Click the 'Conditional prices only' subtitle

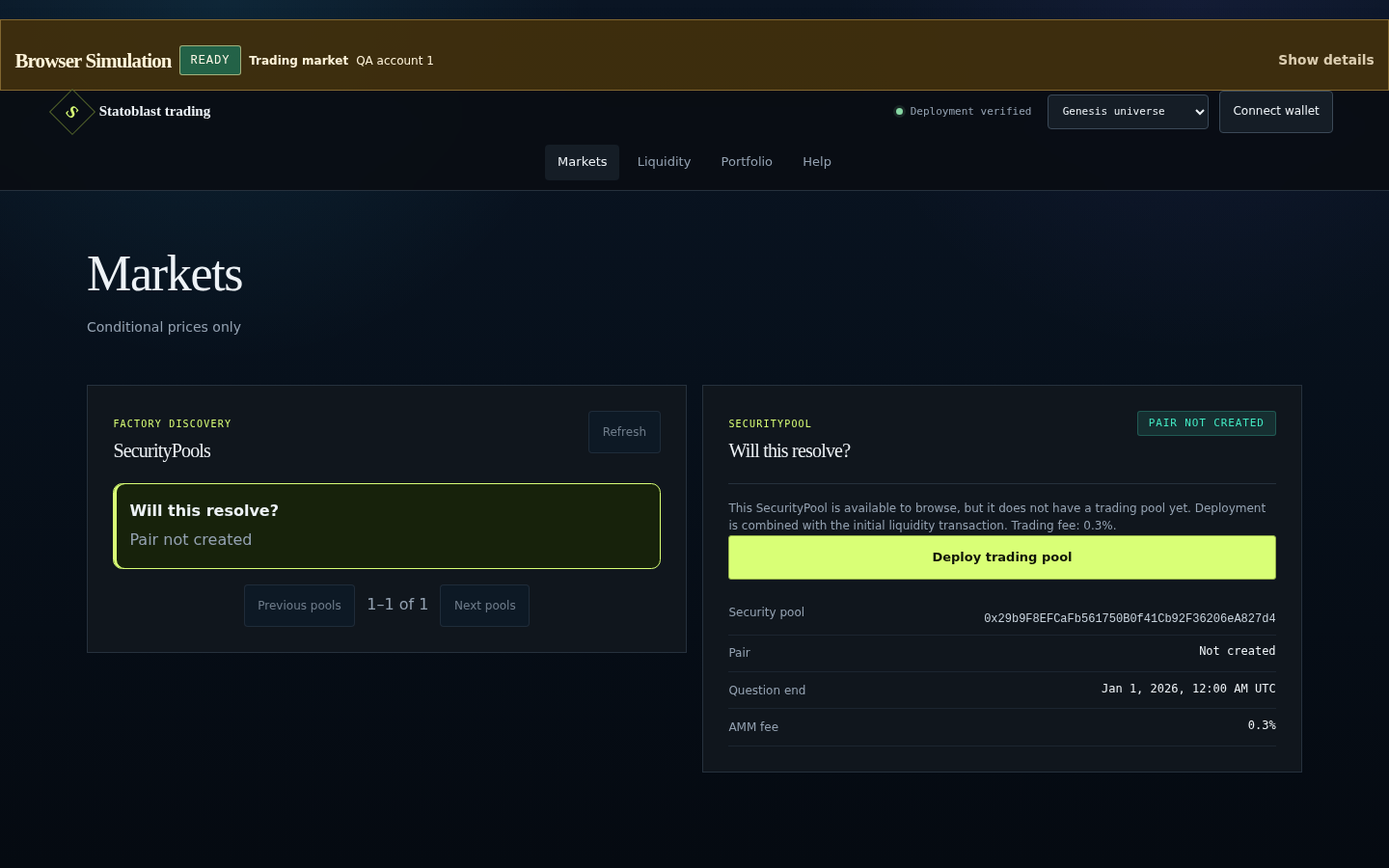[164, 327]
